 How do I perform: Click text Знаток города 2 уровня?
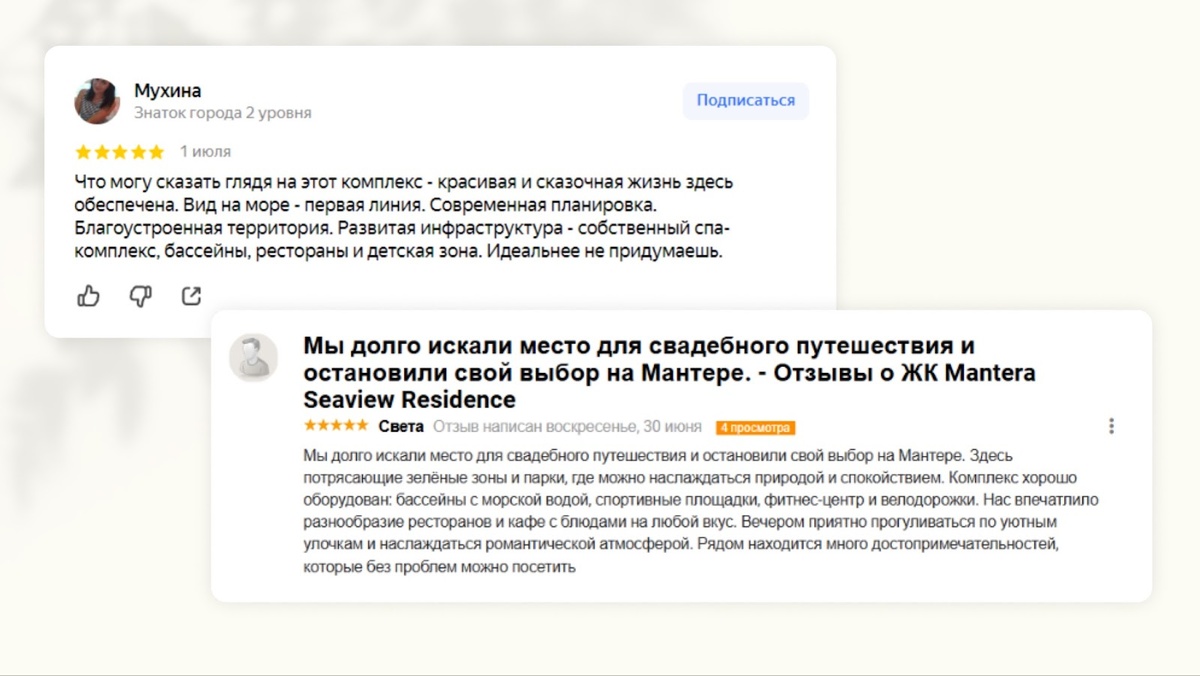(223, 113)
